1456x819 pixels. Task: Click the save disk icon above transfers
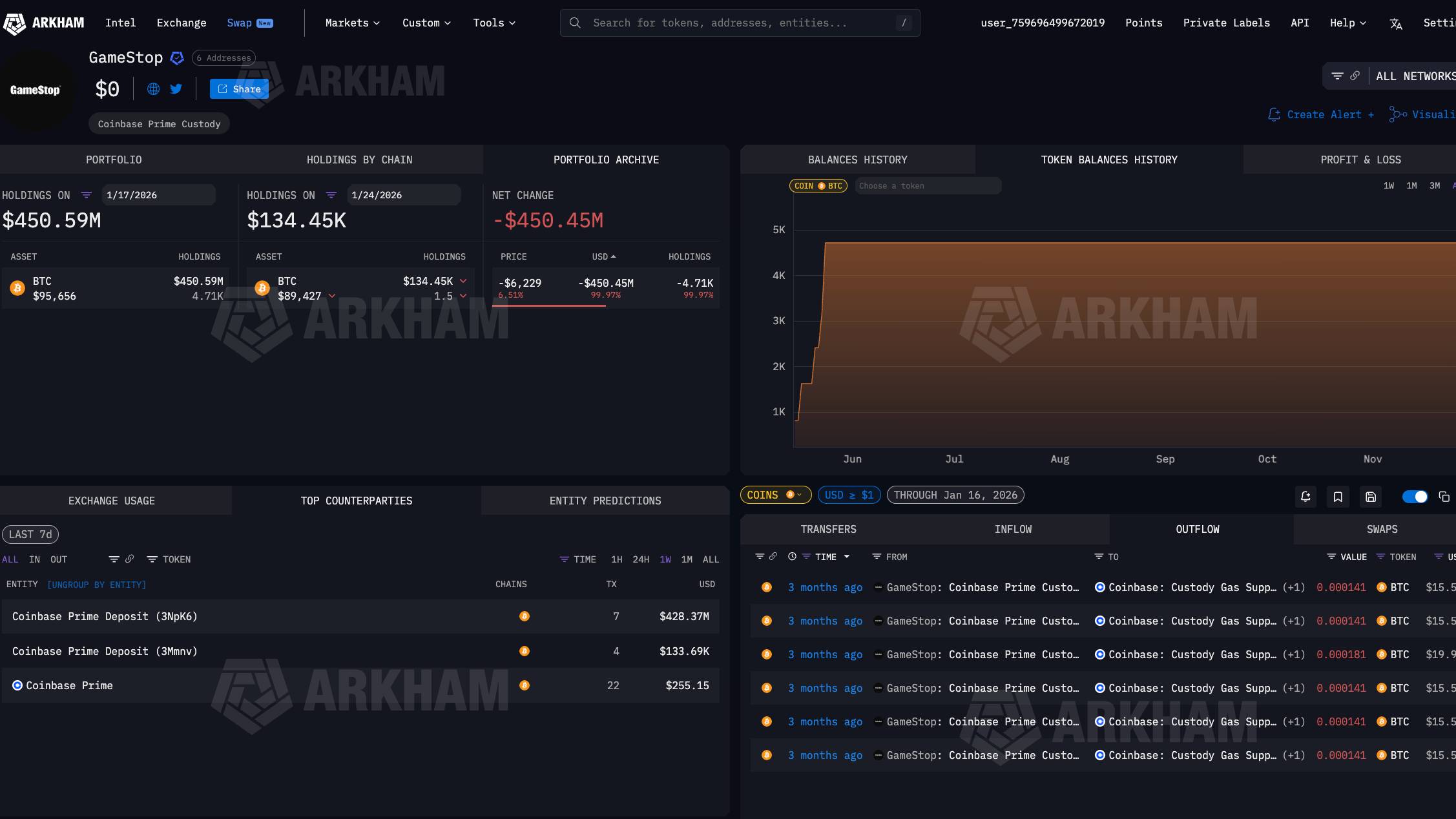pos(1371,497)
